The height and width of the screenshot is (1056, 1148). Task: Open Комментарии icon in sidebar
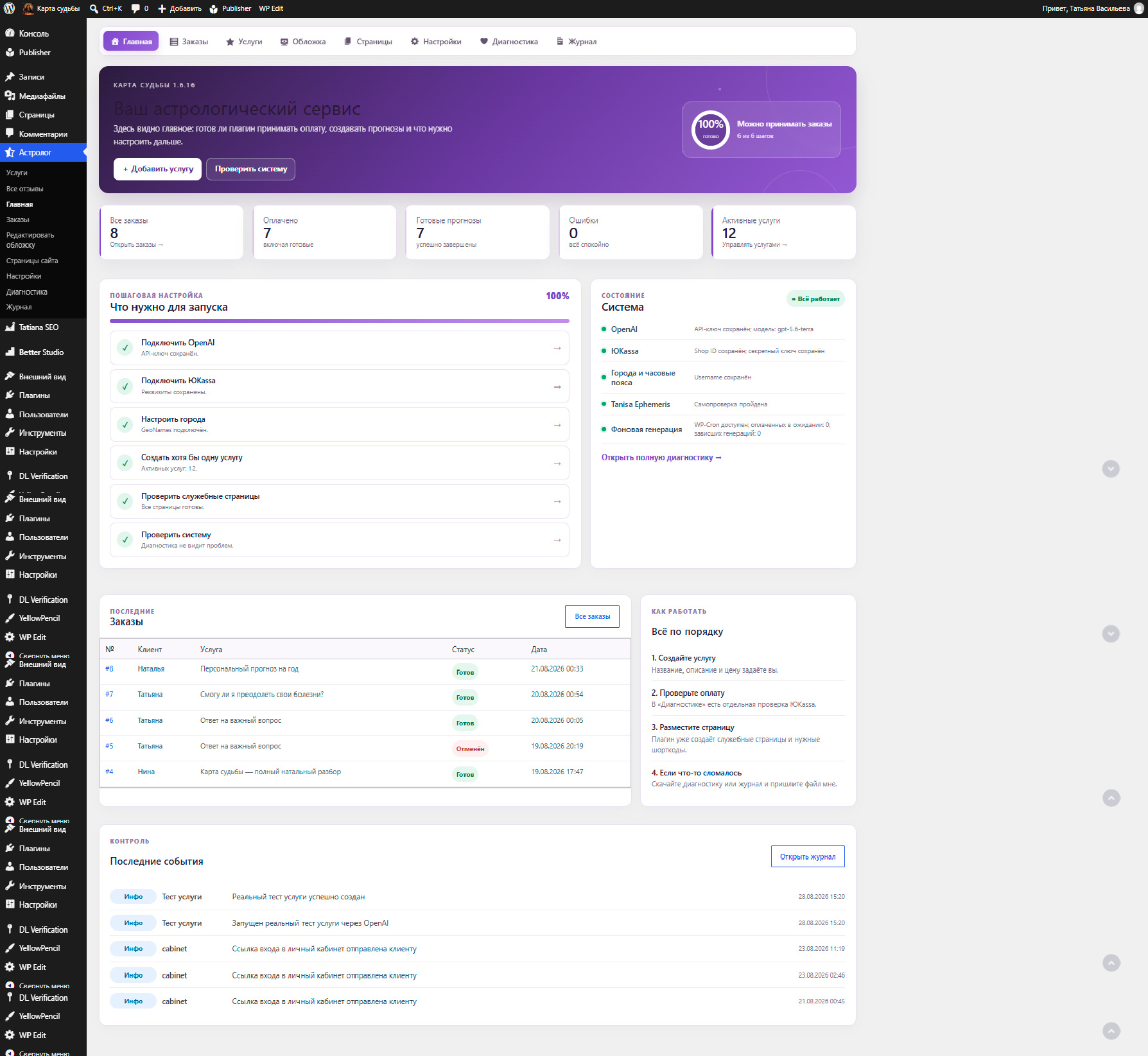(x=10, y=134)
